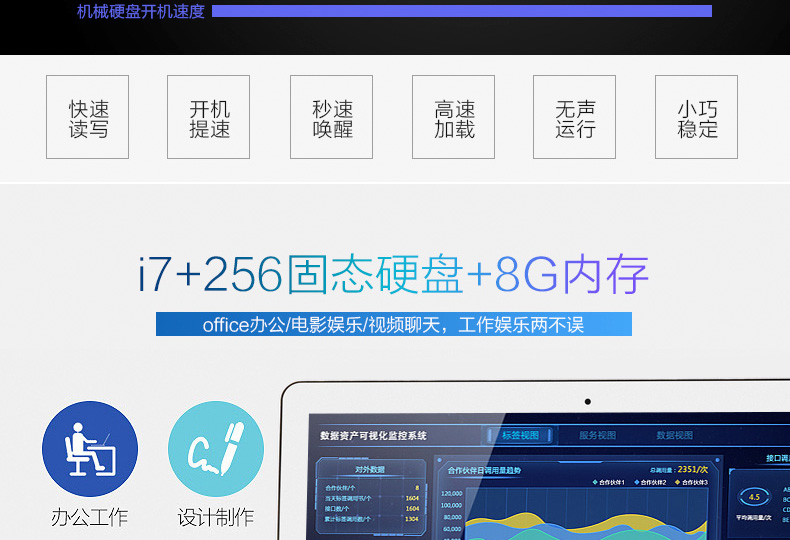790x540 pixels.
Task: Click the area chart on laptop screen
Action: click(x=586, y=514)
